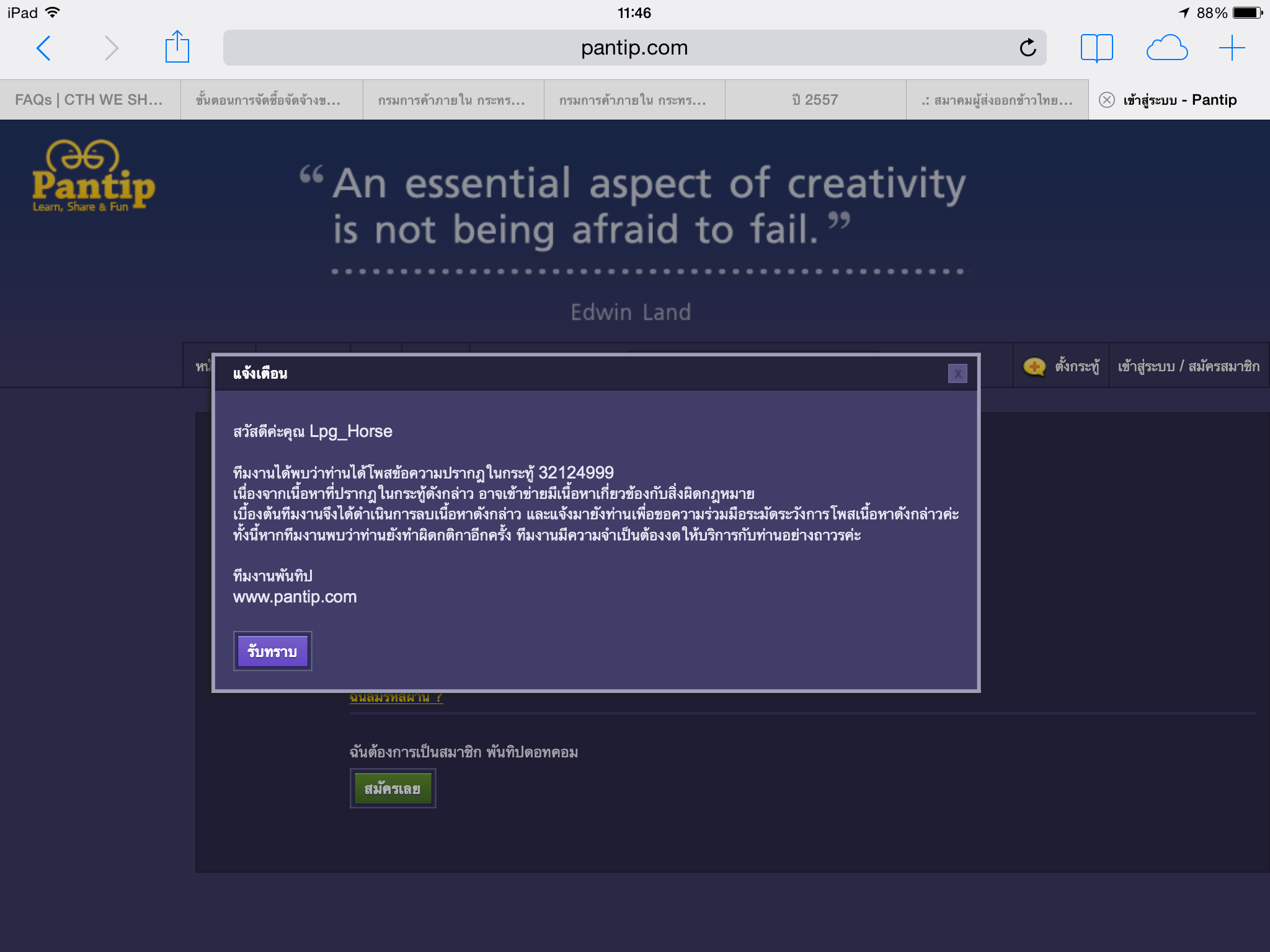
Task: Close the เข้าสู่ระบบ - Pantip tab
Action: (1107, 100)
